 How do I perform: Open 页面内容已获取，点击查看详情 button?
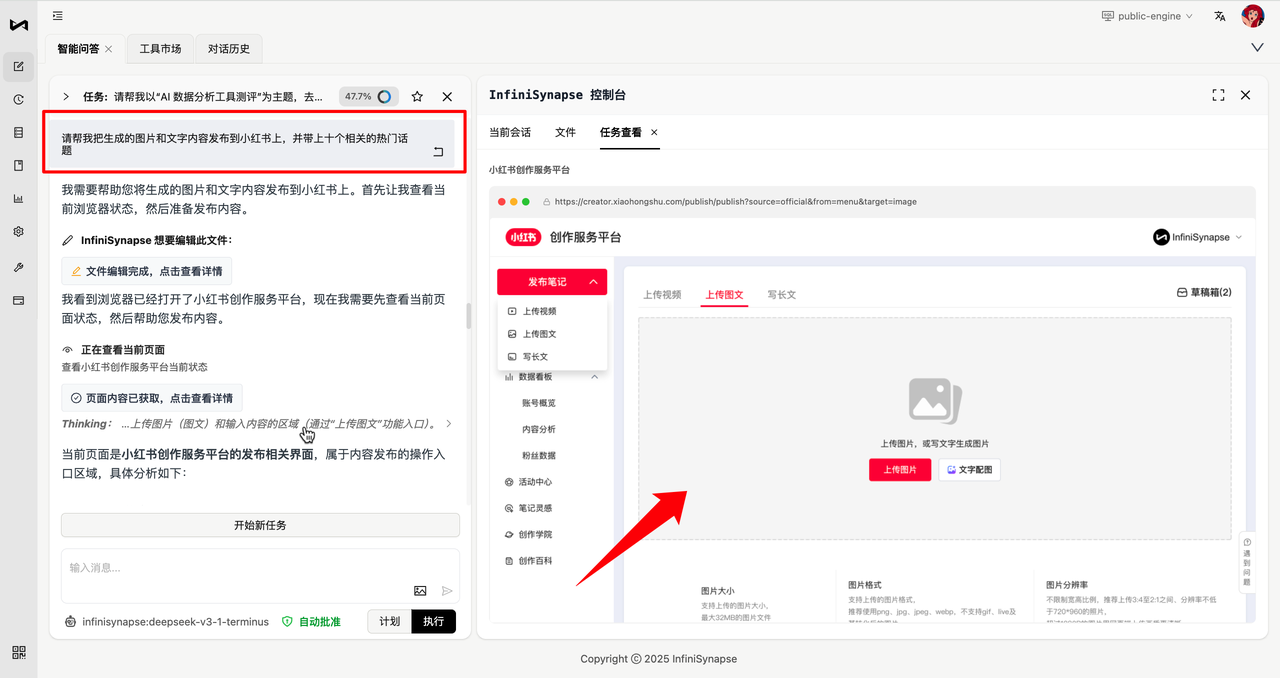pos(152,398)
